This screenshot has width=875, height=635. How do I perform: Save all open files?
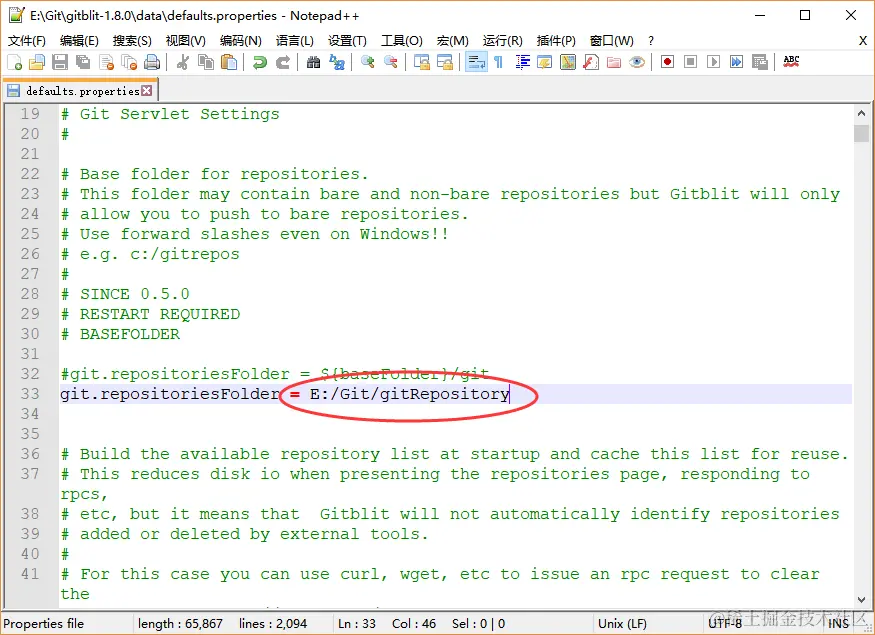pos(83,62)
